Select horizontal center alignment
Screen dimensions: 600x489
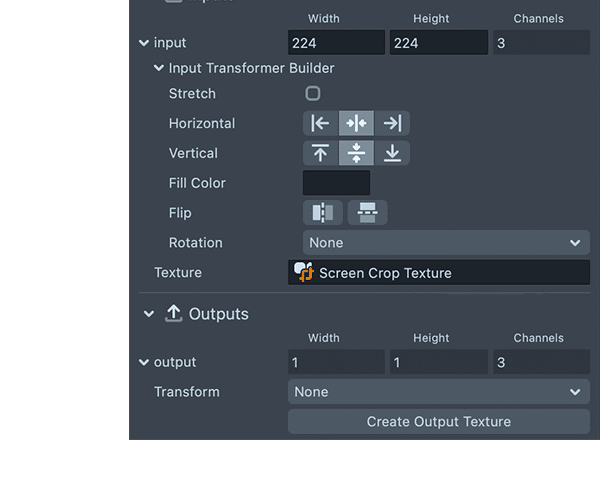tap(356, 123)
